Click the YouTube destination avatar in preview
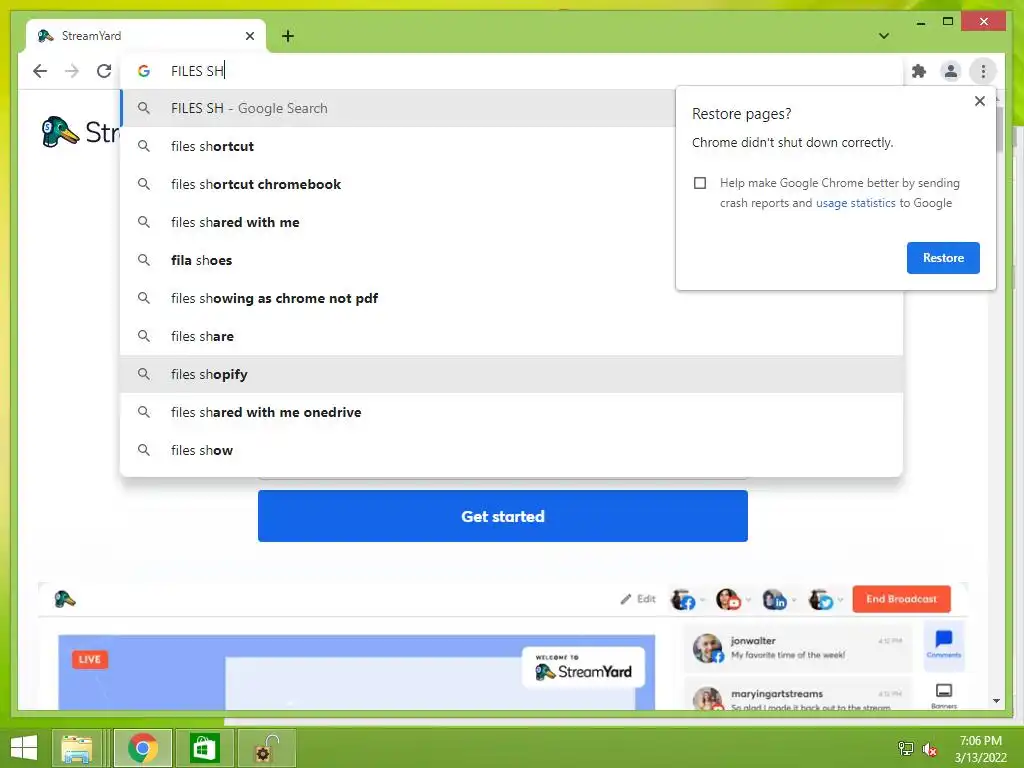This screenshot has width=1024, height=768. click(728, 599)
